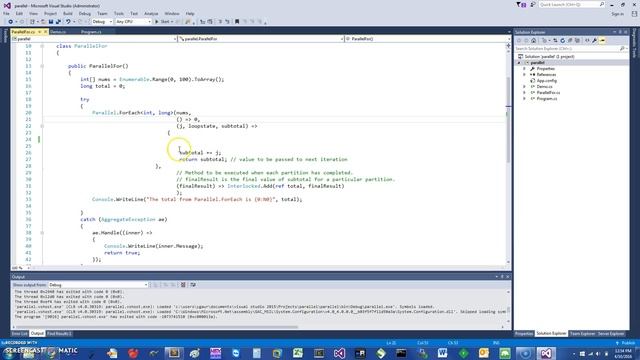This screenshot has width=640, height=360.
Task: Click the Navigate Backward toolbar icon
Action: pos(11,22)
